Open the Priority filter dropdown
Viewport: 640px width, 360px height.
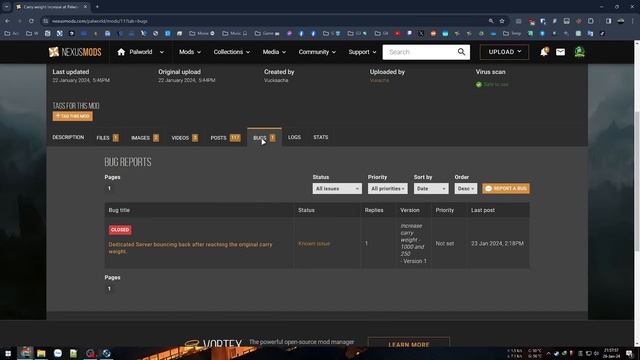387,189
